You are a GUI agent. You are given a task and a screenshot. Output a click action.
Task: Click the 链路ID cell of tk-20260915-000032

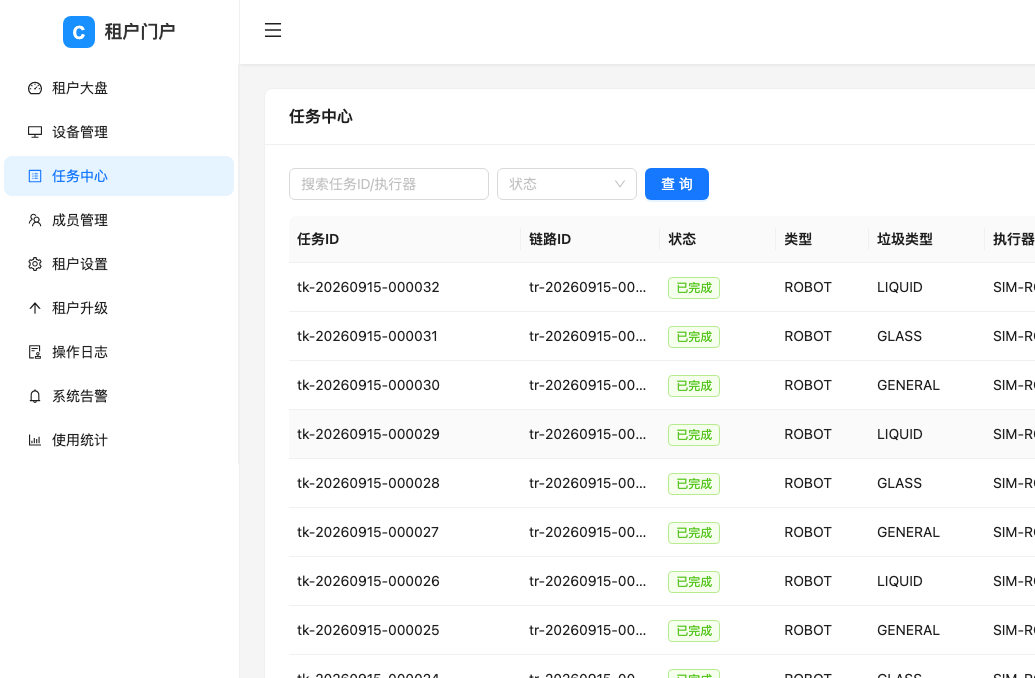(587, 287)
